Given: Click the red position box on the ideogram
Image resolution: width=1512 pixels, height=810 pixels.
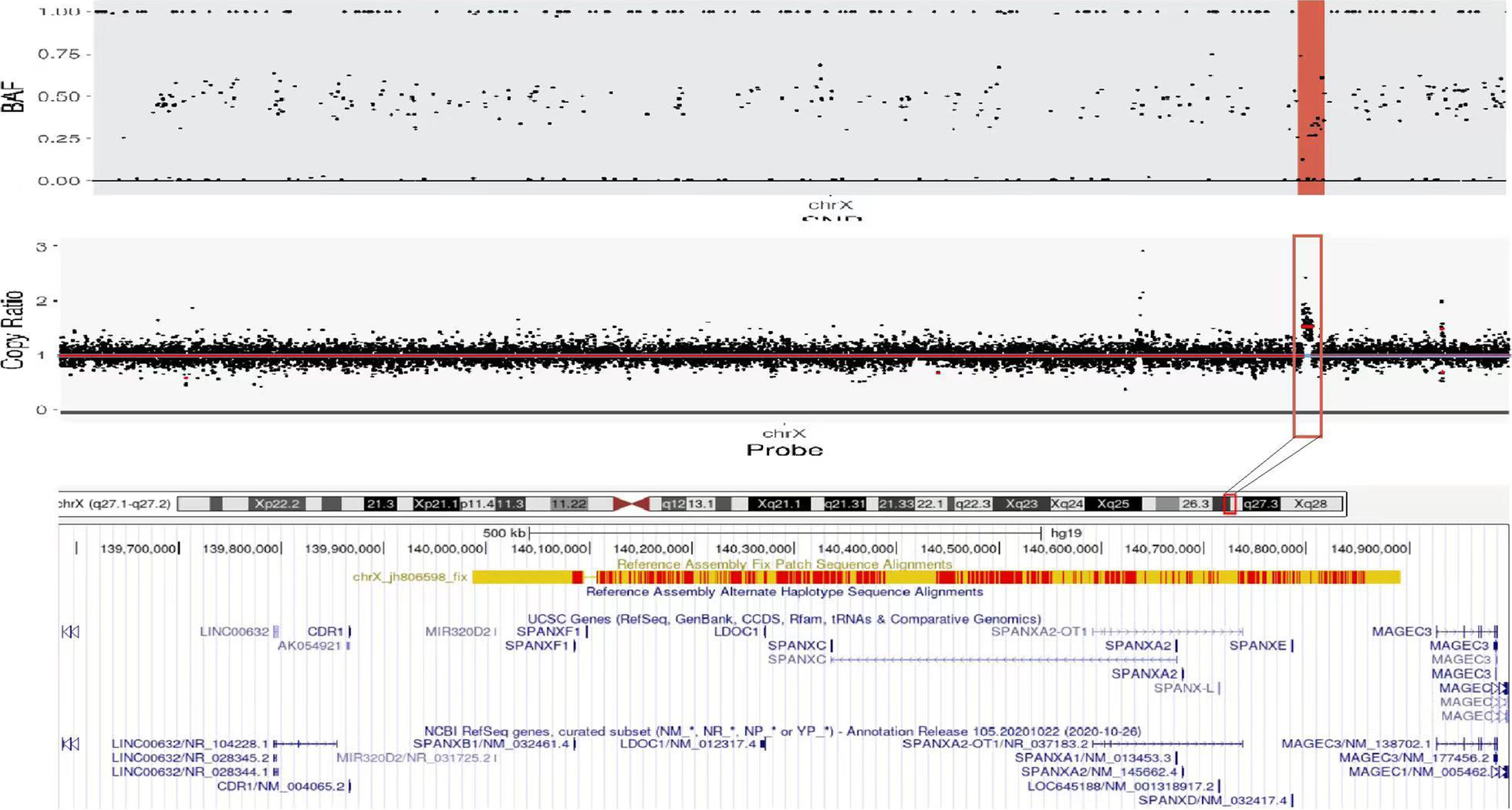Looking at the screenshot, I should (1230, 504).
